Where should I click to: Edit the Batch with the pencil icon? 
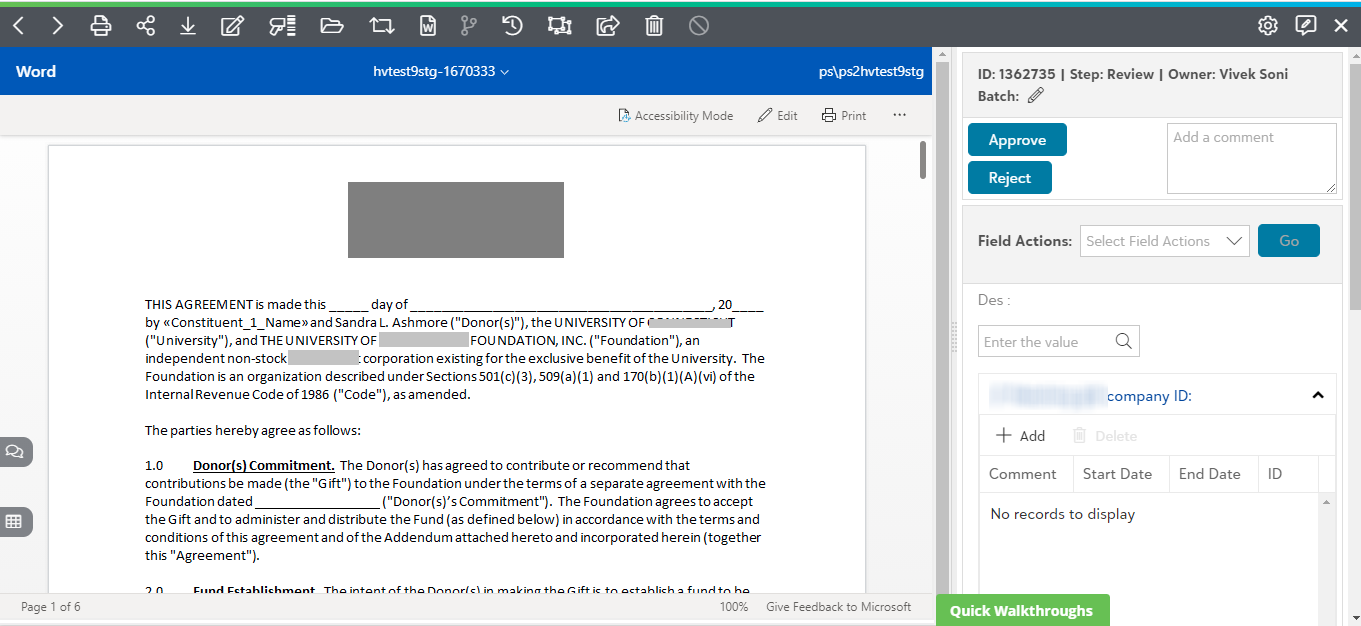(x=1036, y=96)
